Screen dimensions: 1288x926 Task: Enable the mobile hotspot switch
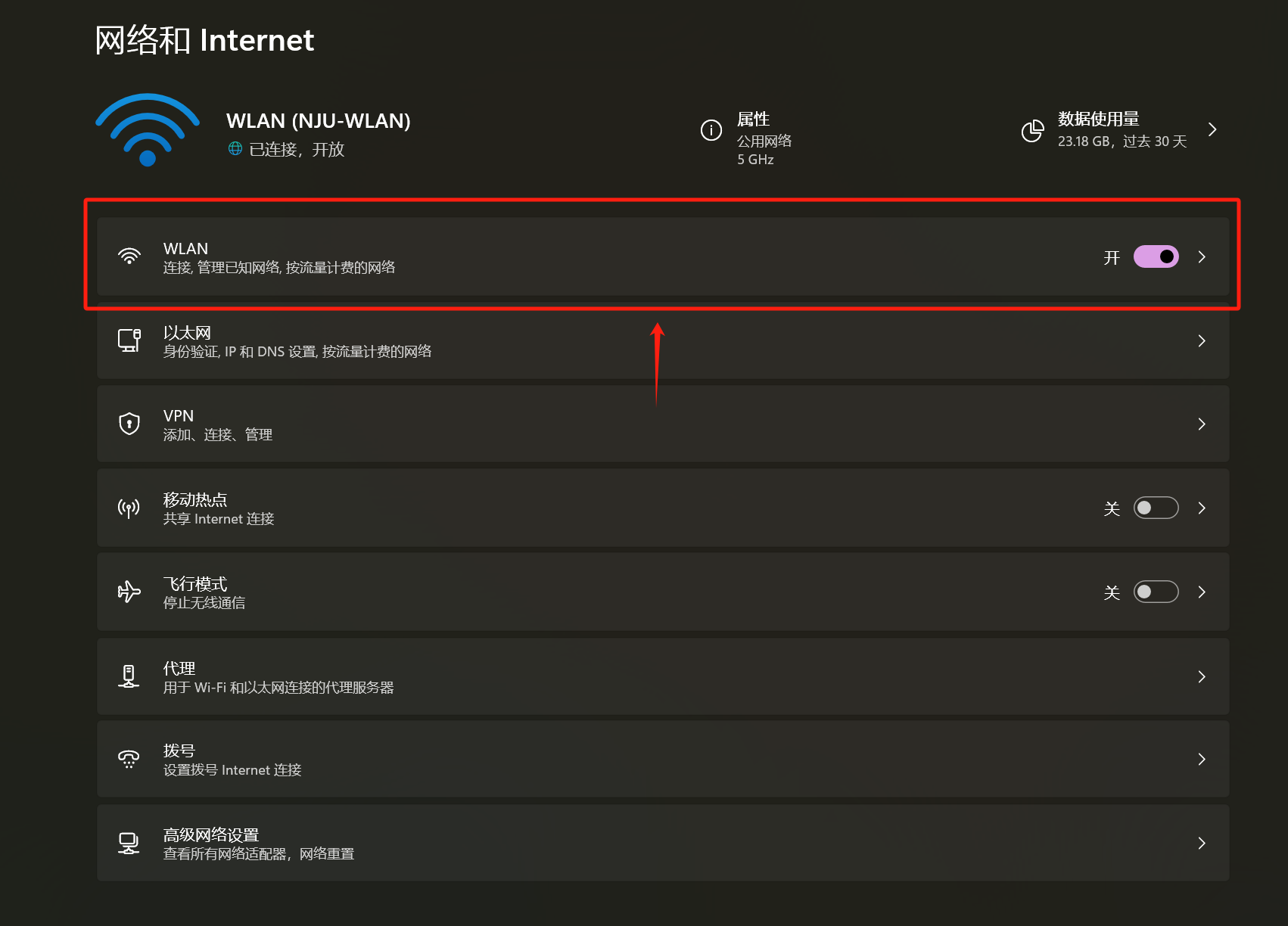[1156, 508]
